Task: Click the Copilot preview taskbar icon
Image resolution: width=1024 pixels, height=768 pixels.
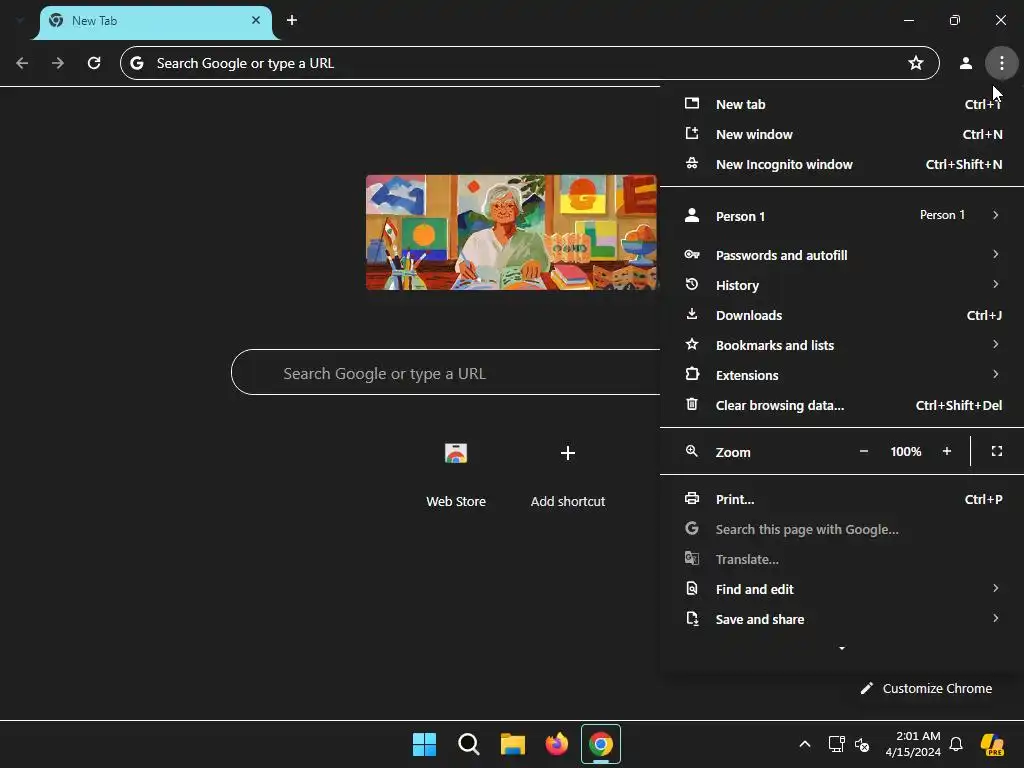Action: coord(993,744)
